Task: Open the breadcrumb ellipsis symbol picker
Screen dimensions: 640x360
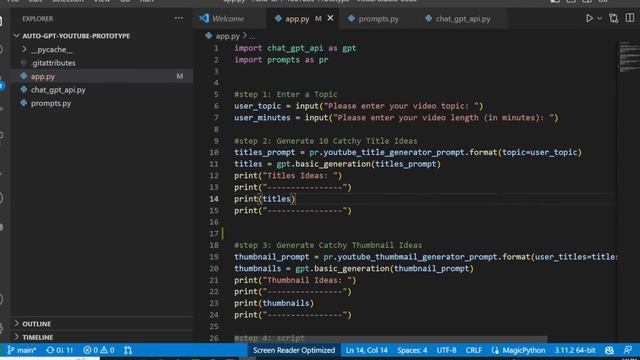Action: 252,36
